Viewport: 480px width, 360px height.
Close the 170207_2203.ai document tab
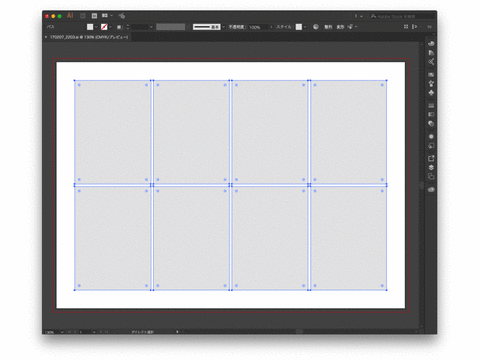click(x=46, y=37)
